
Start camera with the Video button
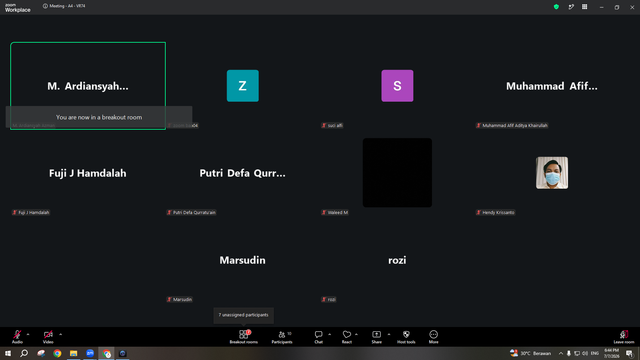point(48,337)
